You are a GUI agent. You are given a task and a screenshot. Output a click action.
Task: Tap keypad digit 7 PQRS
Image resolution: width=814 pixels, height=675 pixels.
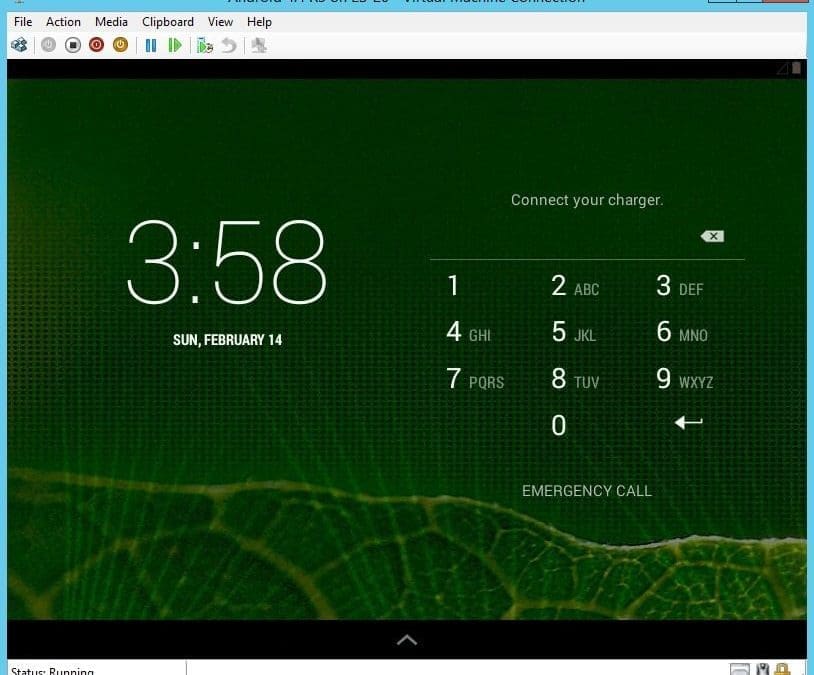click(x=475, y=379)
